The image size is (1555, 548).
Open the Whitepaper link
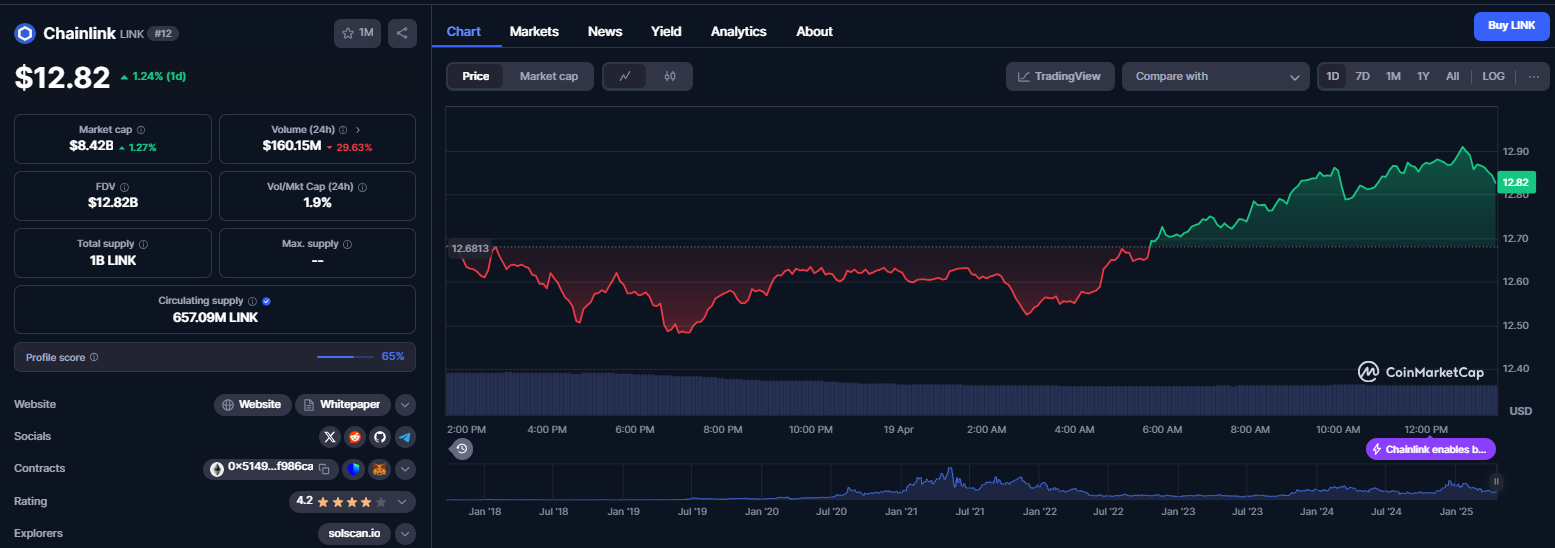pos(343,405)
